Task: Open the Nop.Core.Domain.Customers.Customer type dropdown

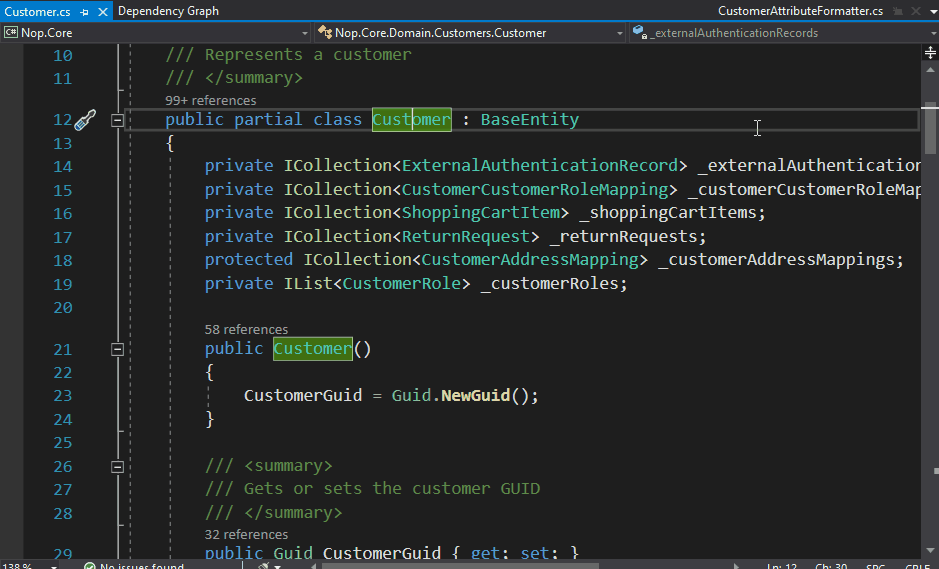Action: click(620, 33)
